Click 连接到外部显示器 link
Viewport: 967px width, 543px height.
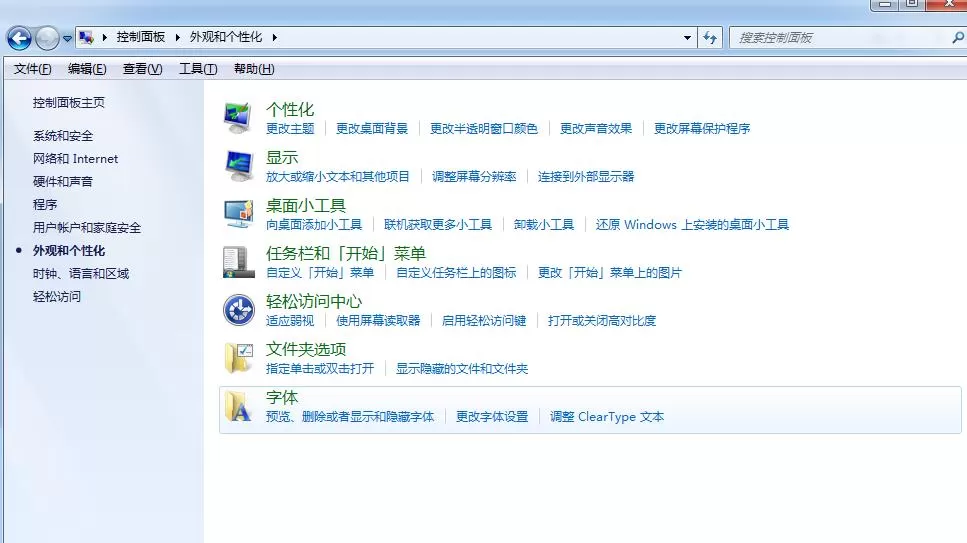tap(586, 176)
